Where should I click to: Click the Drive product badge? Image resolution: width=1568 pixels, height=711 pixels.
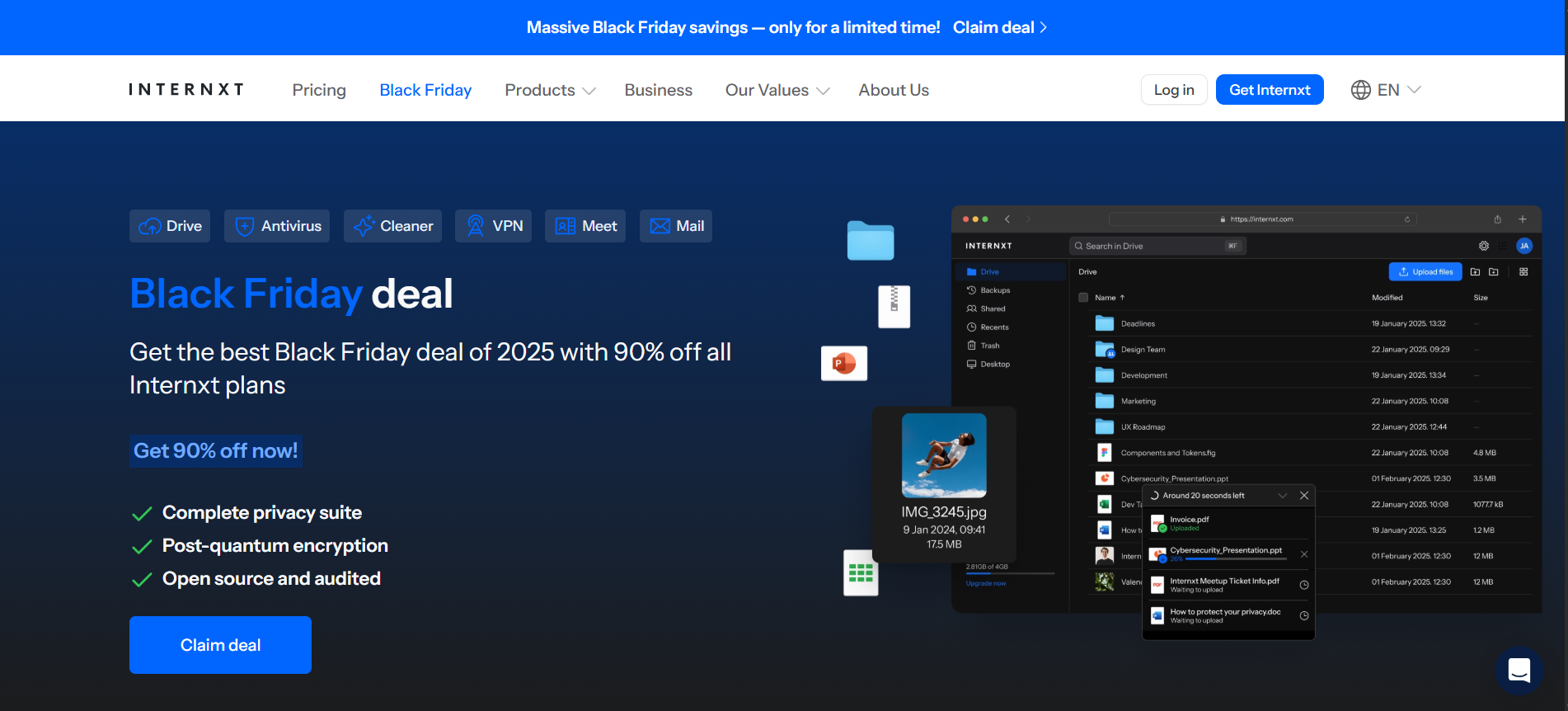(170, 226)
